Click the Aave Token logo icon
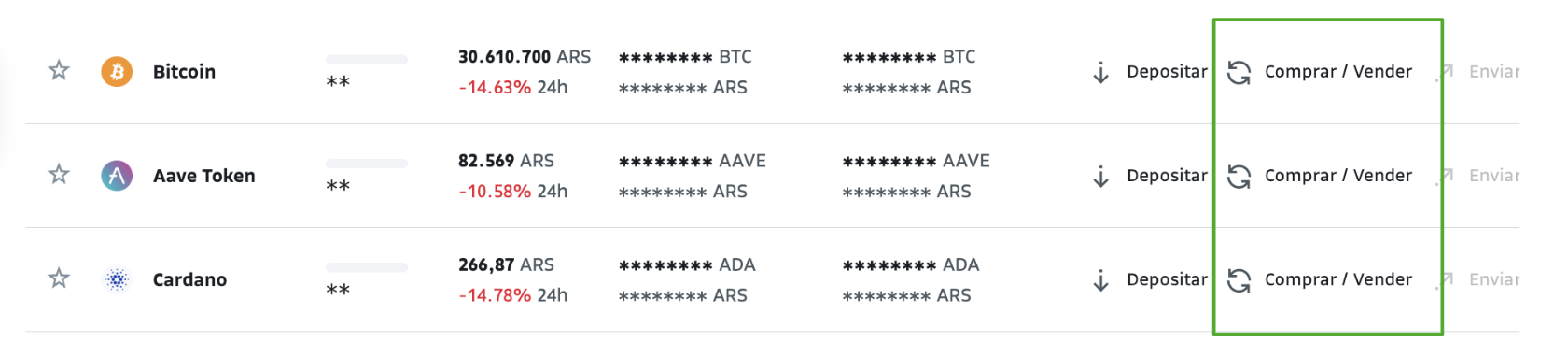This screenshot has height=357, width=1568. click(x=117, y=175)
